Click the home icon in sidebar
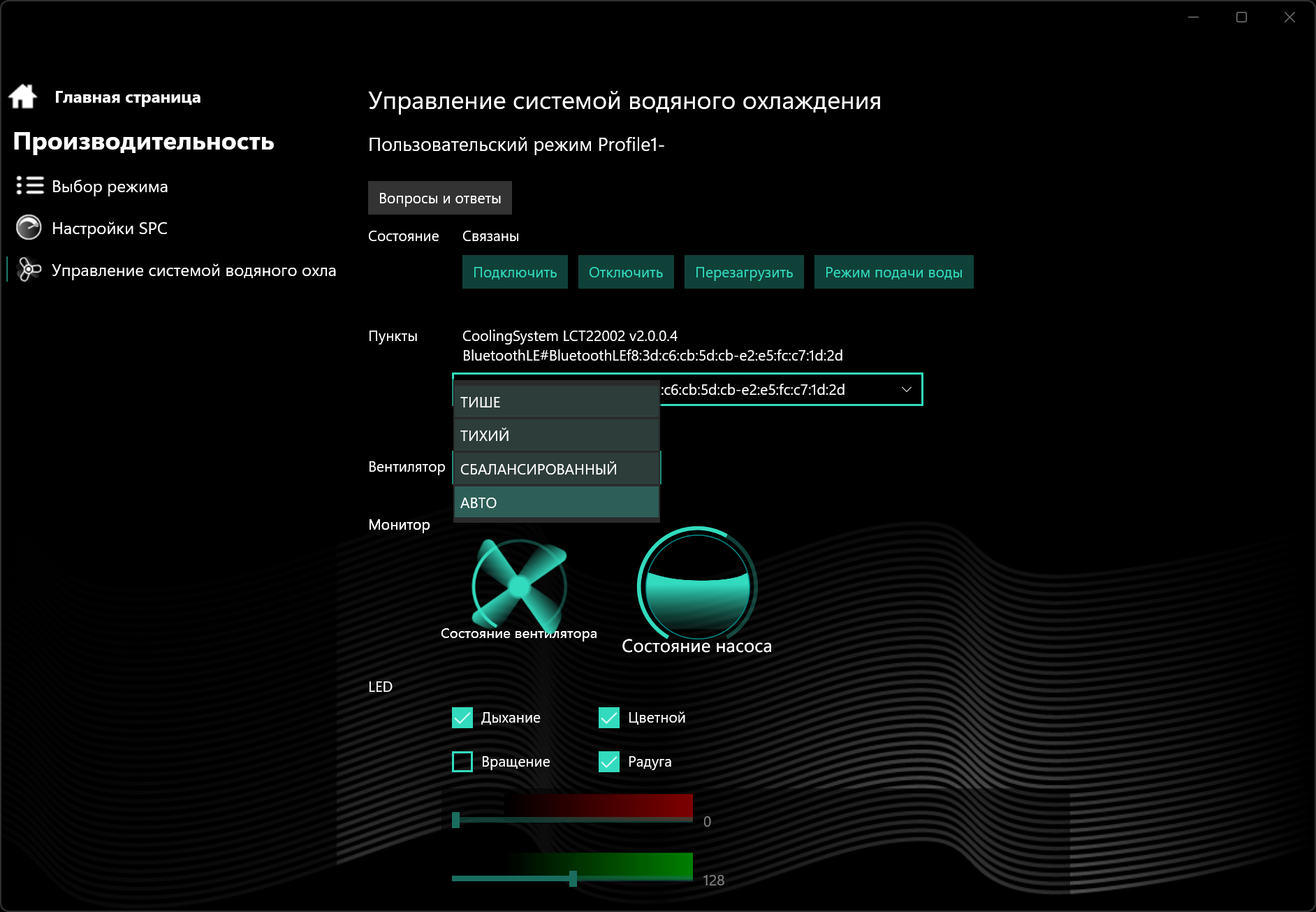Image resolution: width=1316 pixels, height=912 pixels. pyautogui.click(x=23, y=96)
